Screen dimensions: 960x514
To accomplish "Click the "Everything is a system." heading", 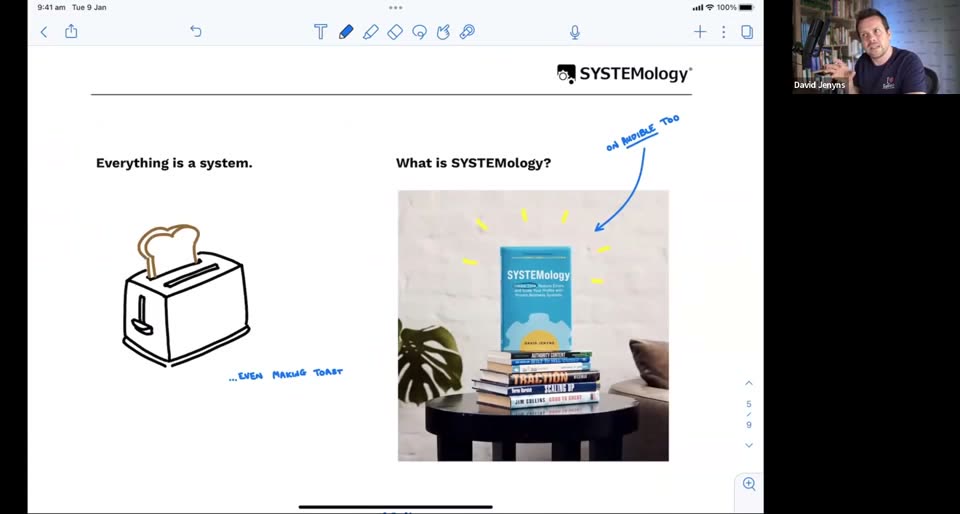I will click(x=174, y=163).
